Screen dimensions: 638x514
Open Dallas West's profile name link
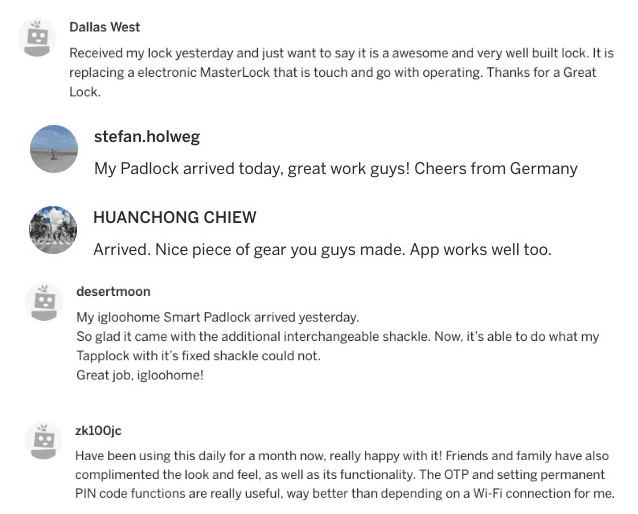tap(105, 27)
